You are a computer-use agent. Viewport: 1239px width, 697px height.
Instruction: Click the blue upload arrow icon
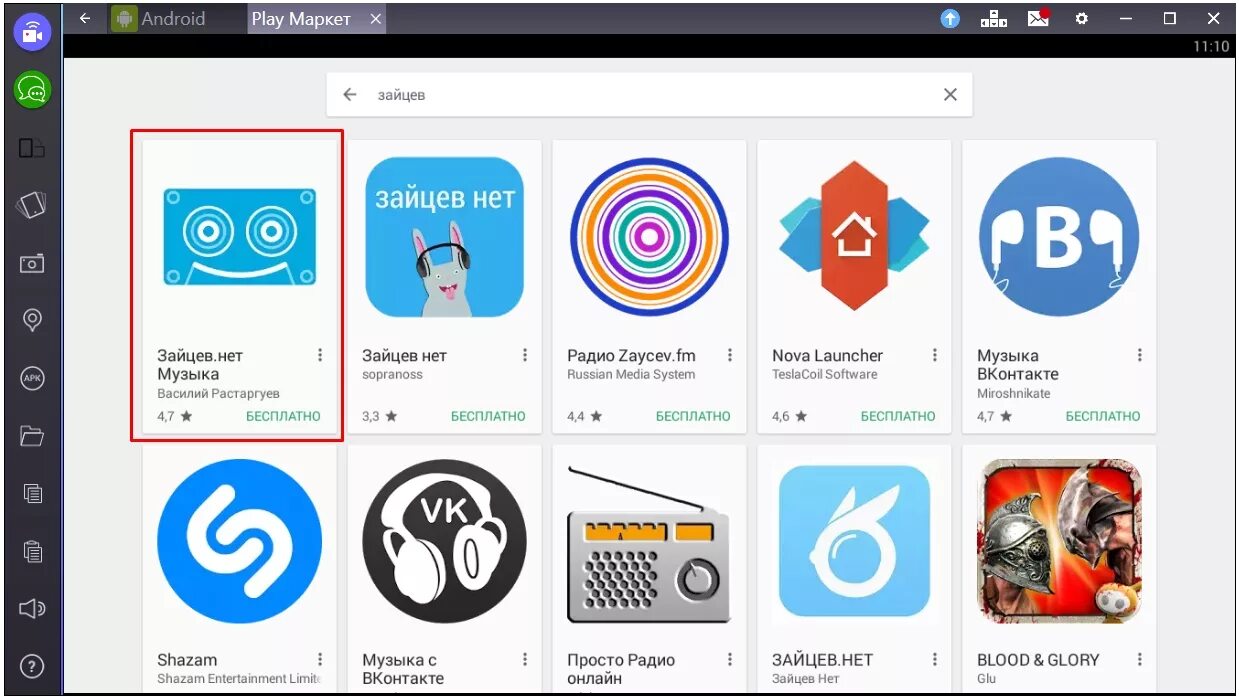pyautogui.click(x=950, y=18)
